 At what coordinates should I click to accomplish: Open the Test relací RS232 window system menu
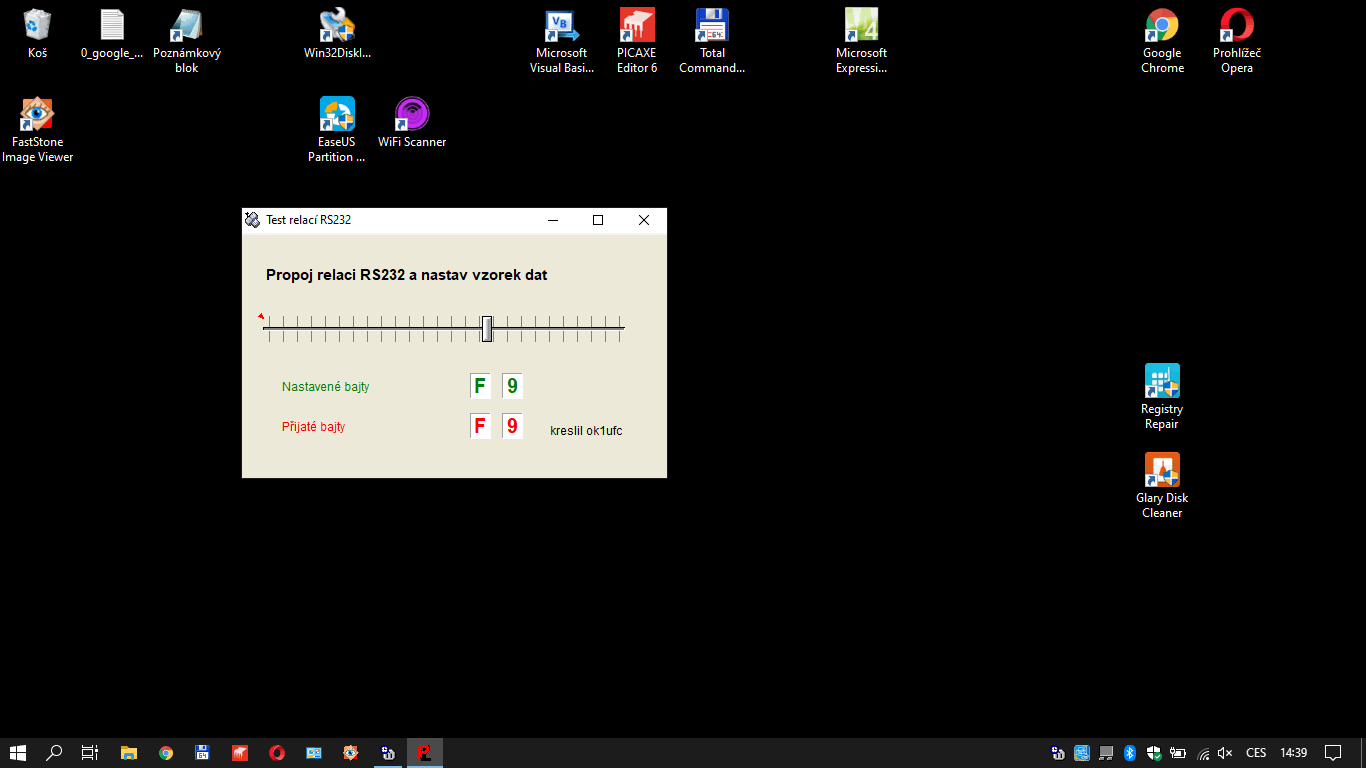click(251, 220)
